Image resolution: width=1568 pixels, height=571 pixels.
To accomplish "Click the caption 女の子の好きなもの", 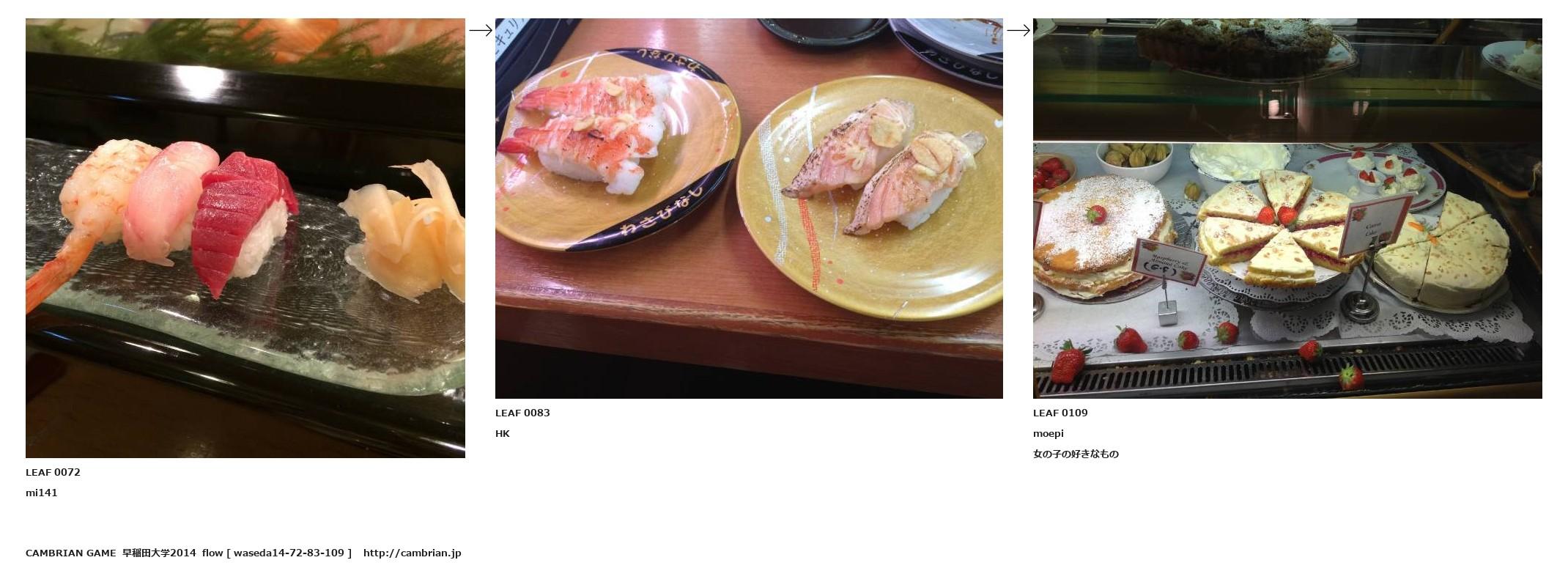I will (x=1076, y=454).
